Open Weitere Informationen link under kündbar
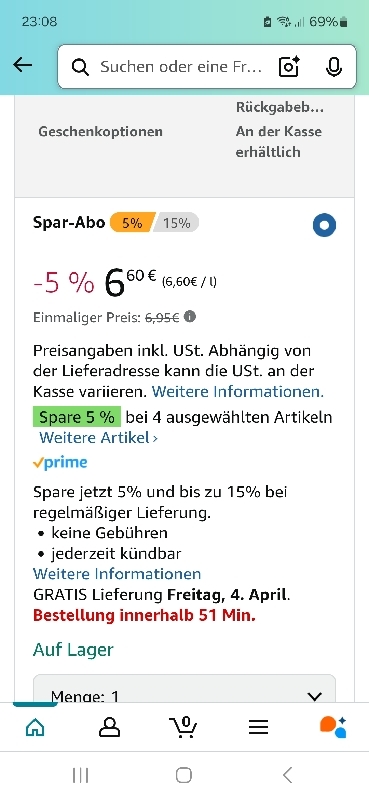Image resolution: width=369 pixels, height=800 pixels. point(117,574)
